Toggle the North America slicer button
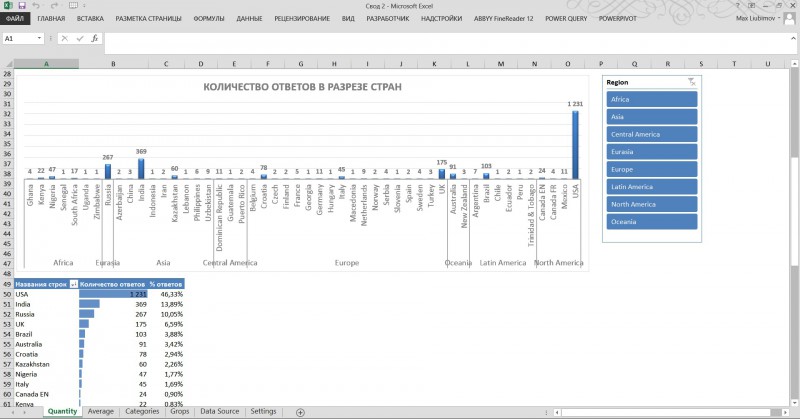This screenshot has width=800, height=419. pos(652,204)
